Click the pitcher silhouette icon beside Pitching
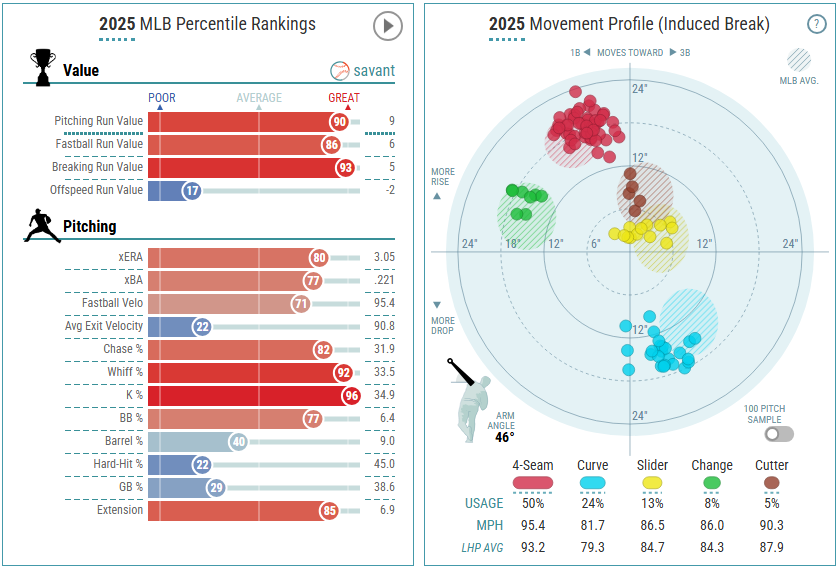 pos(39,225)
